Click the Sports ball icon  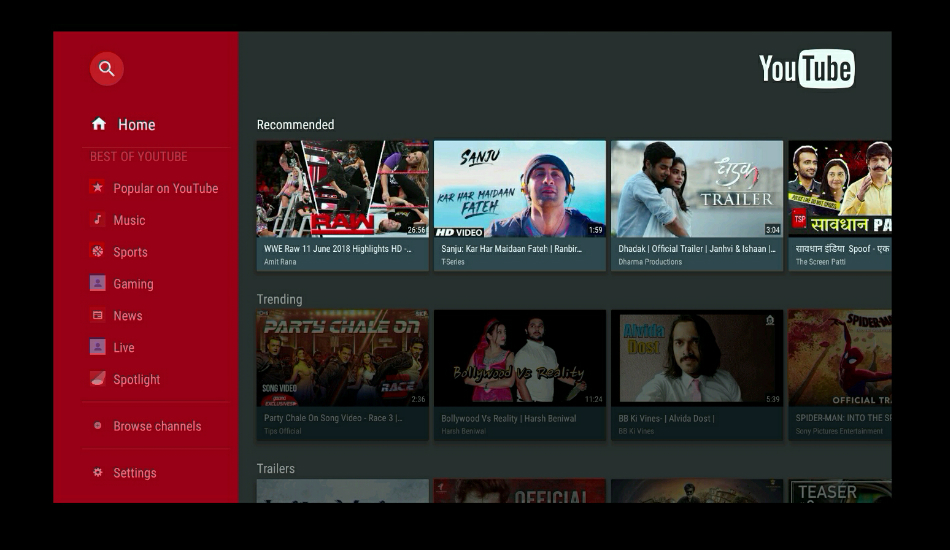pyautogui.click(x=98, y=251)
